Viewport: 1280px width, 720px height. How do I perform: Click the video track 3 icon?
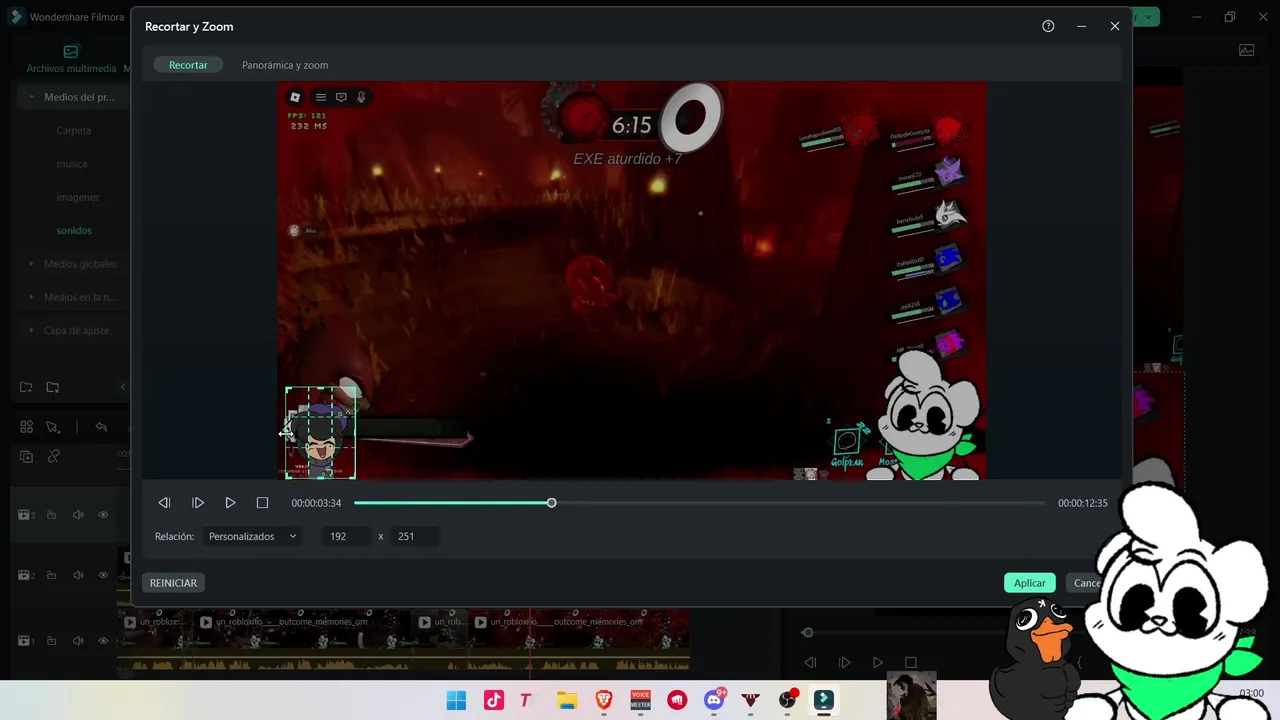point(26,515)
